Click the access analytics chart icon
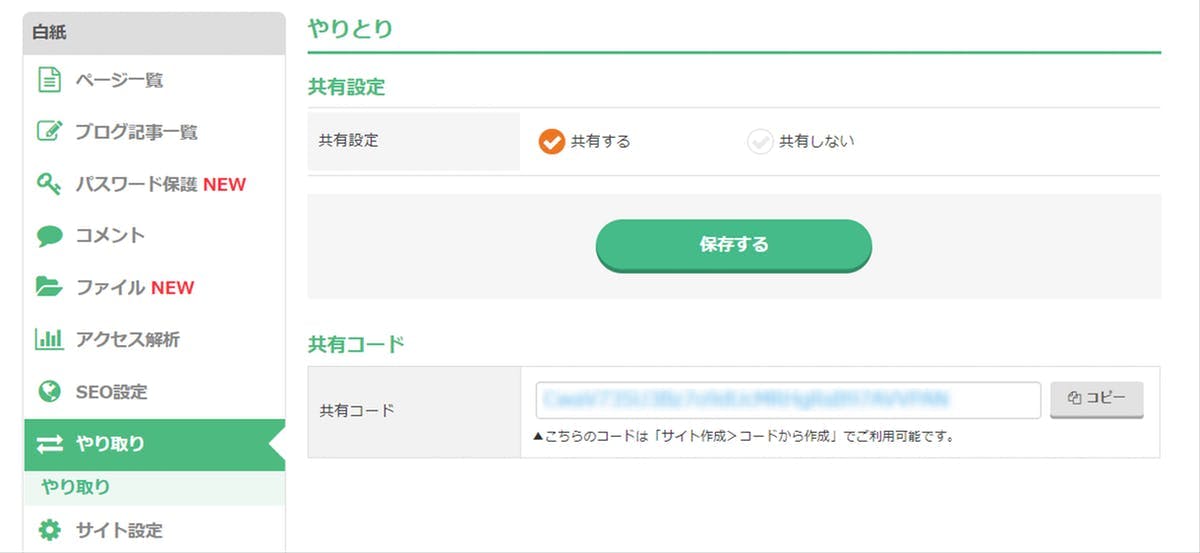The height and width of the screenshot is (553, 1200). pyautogui.click(x=49, y=340)
